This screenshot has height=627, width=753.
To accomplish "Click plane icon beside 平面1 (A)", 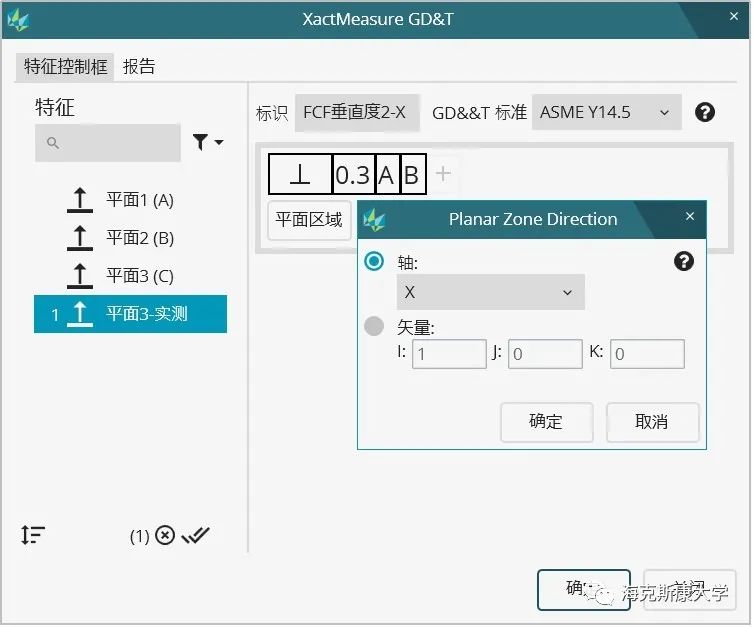I will [x=80, y=200].
